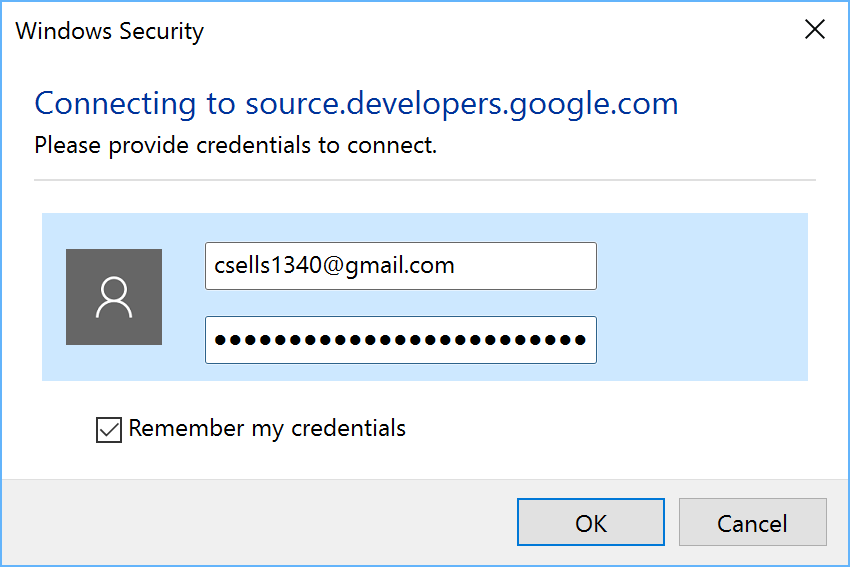Click the Remember my credentials label text
The height and width of the screenshot is (567, 850).
coord(267,429)
